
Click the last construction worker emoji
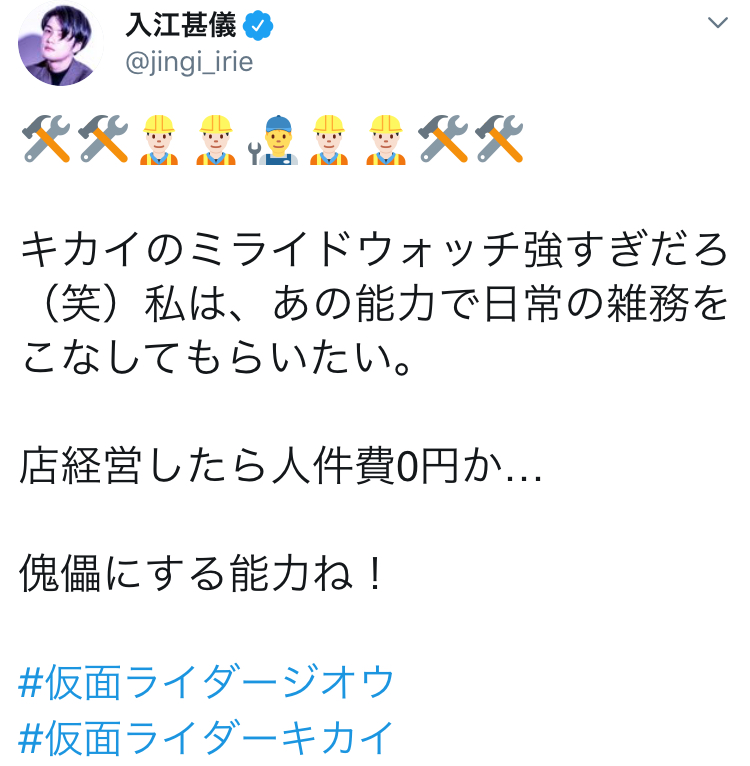coord(386,140)
